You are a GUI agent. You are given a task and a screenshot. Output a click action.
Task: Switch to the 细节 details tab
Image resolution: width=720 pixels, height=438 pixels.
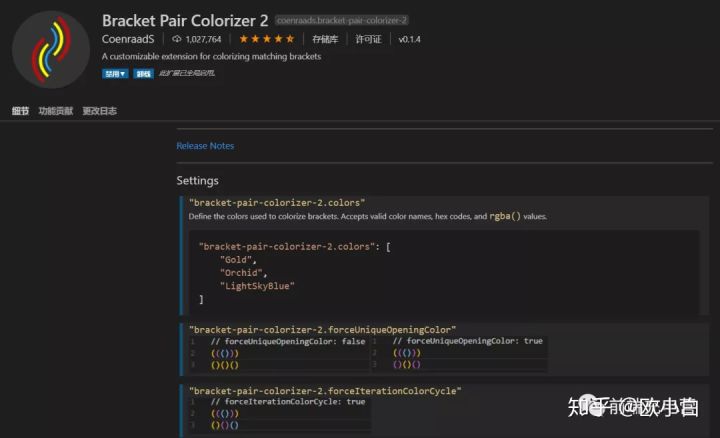point(20,111)
